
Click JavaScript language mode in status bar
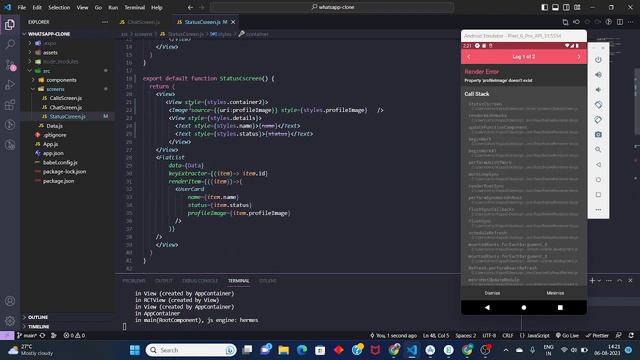tap(535, 336)
